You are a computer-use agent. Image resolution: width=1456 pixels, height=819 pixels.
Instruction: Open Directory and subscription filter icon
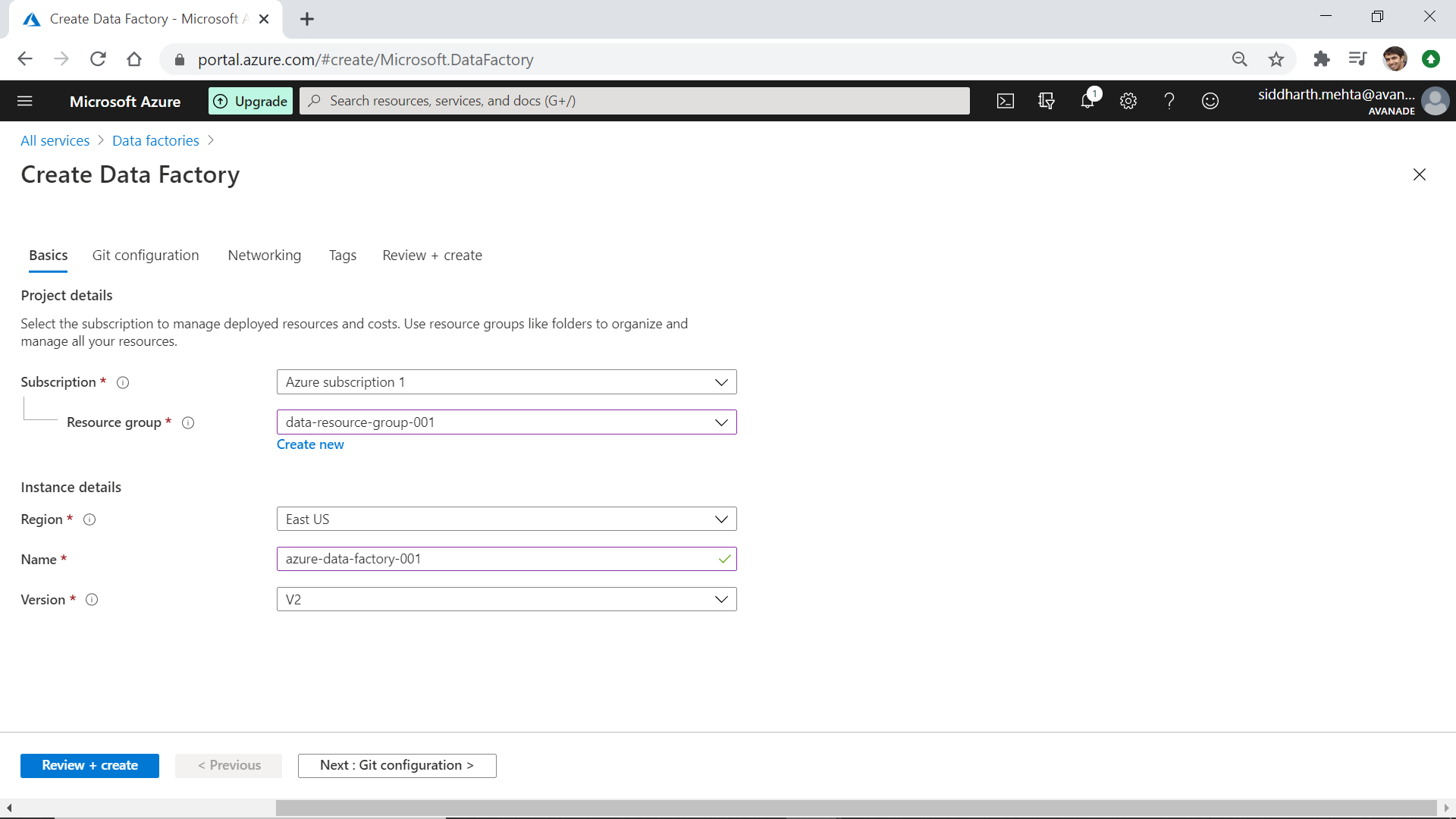click(1046, 101)
